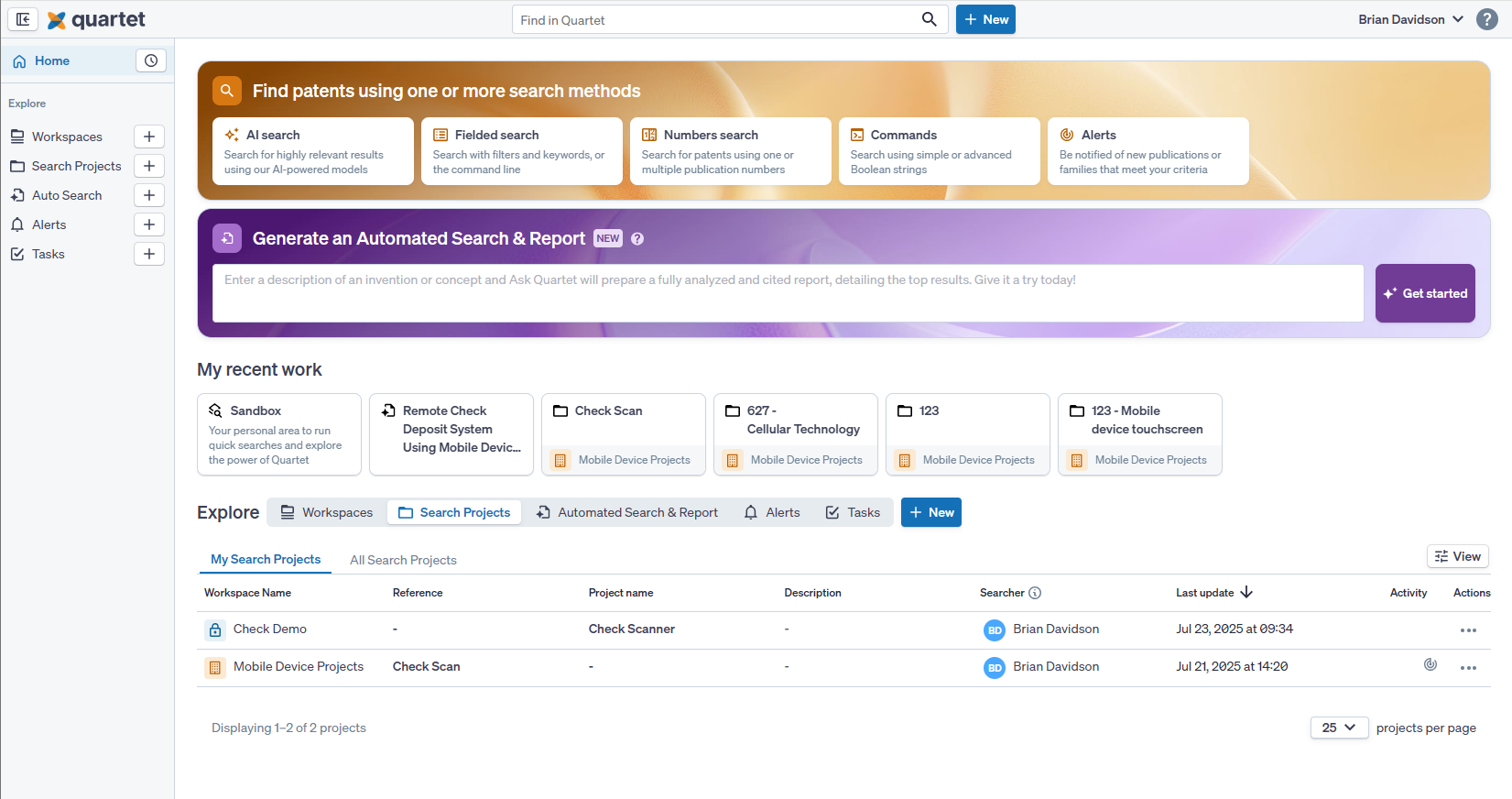Open Search Projects in the sidebar

coord(67,166)
